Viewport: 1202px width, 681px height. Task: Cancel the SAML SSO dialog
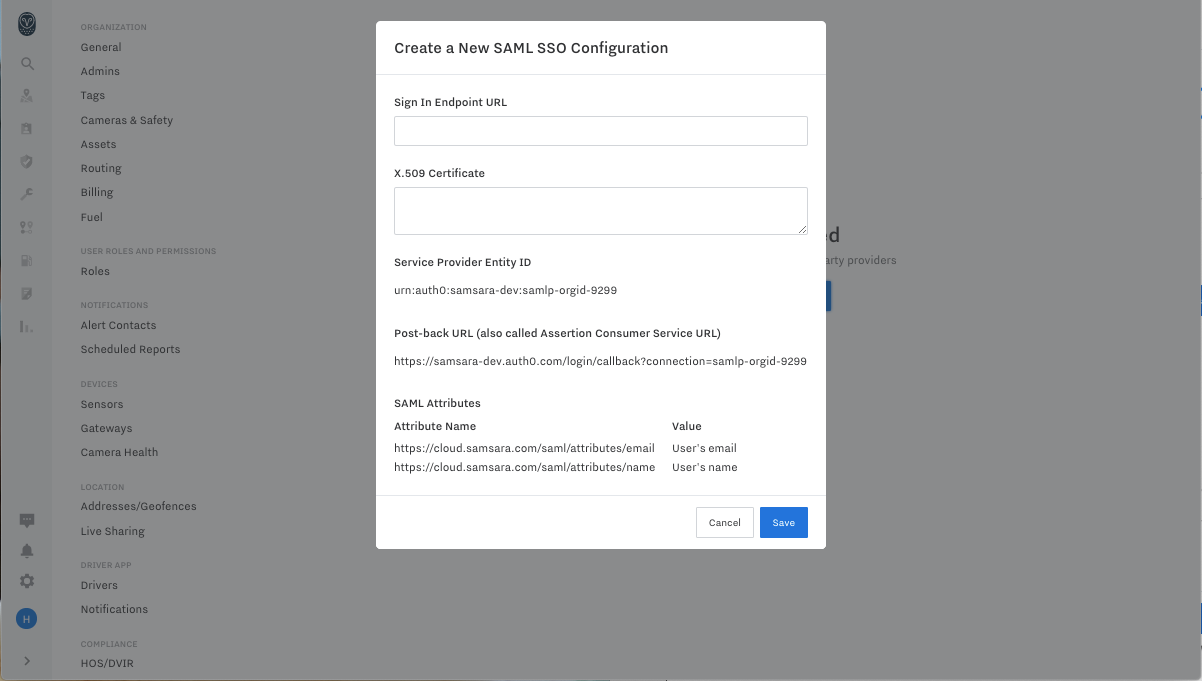(725, 523)
